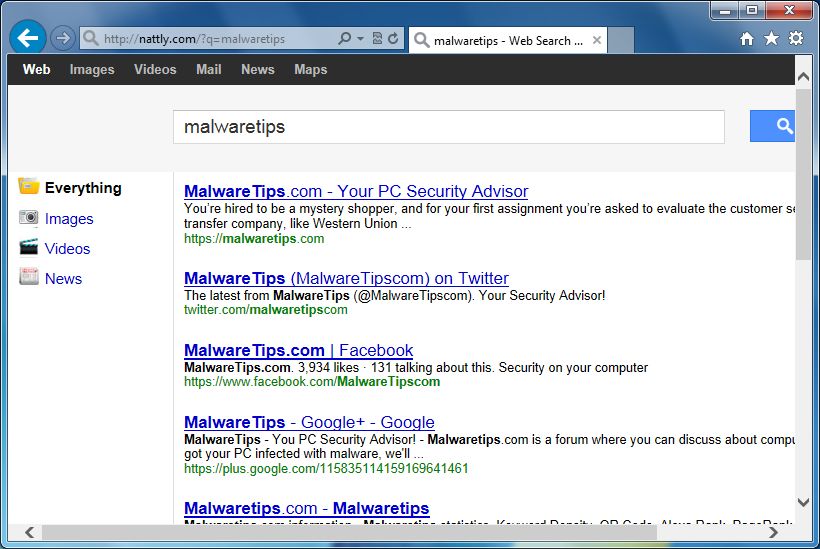Screen dimensions: 820x549
Task: Click the facebook.com/MalwareTipscom green URL
Action: 312,382
